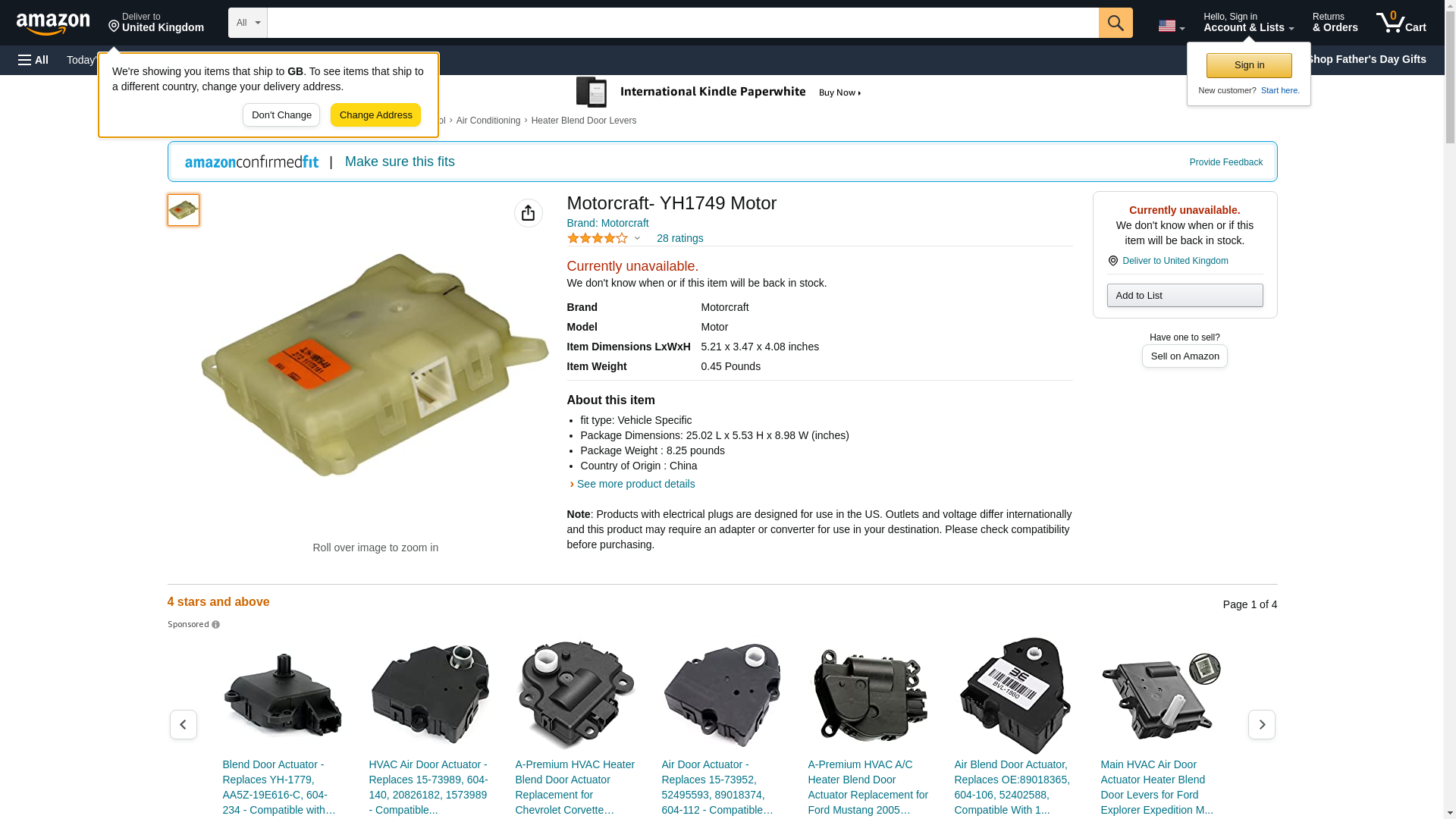Open the 28 ratings link

679,238
